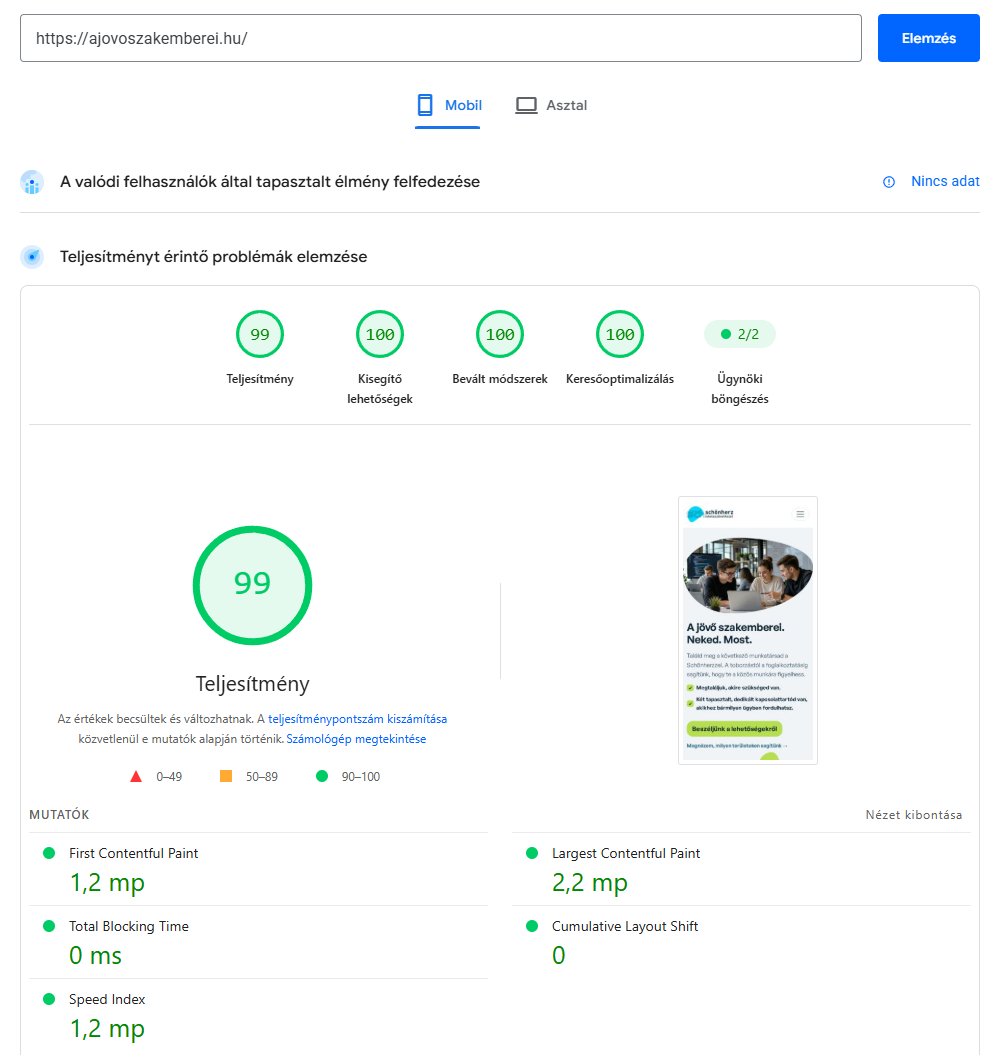996x1055 pixels.
Task: Click heading A valódi felhasználók által tapasztalt
Action: click(270, 182)
